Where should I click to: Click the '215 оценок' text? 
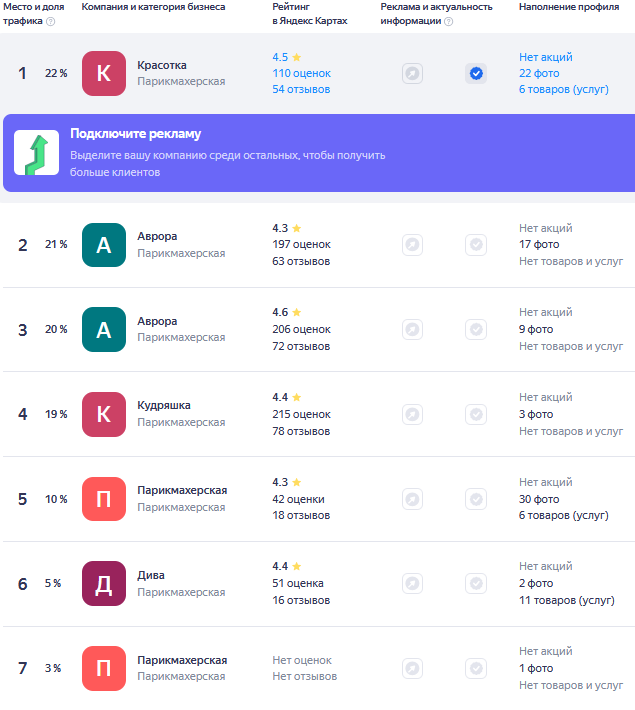point(301,414)
